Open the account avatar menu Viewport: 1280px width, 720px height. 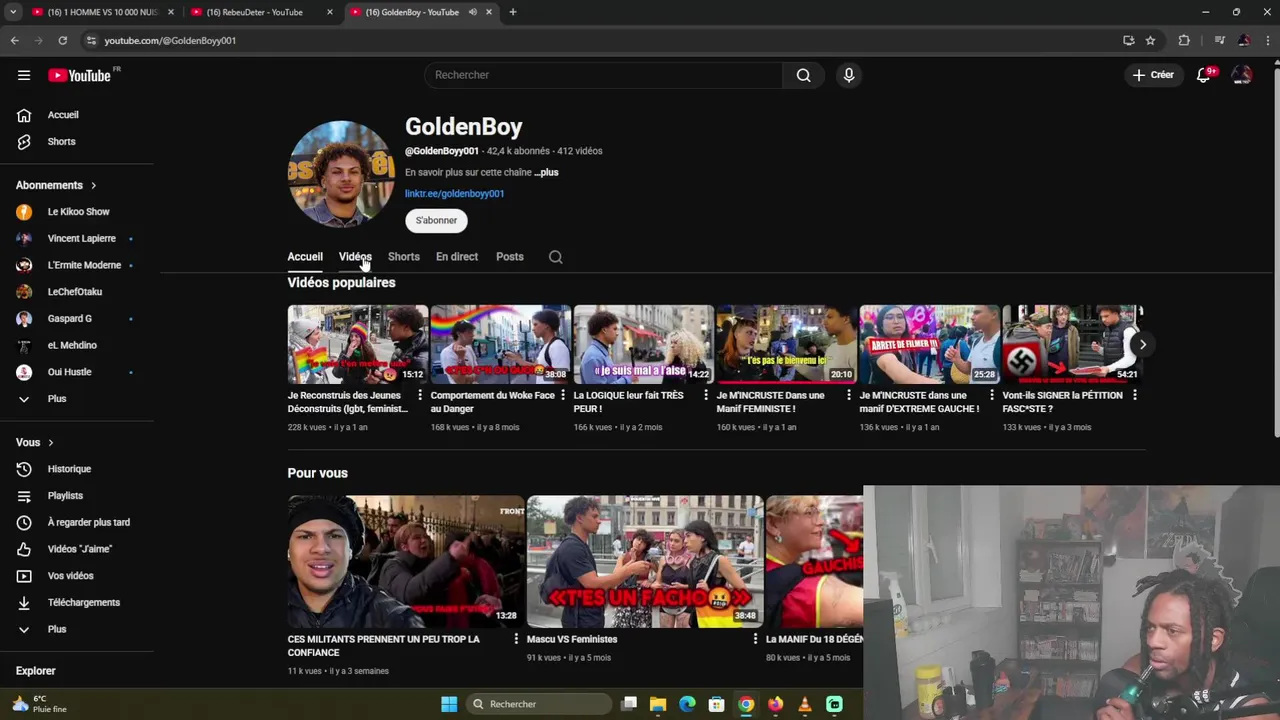tap(1242, 75)
